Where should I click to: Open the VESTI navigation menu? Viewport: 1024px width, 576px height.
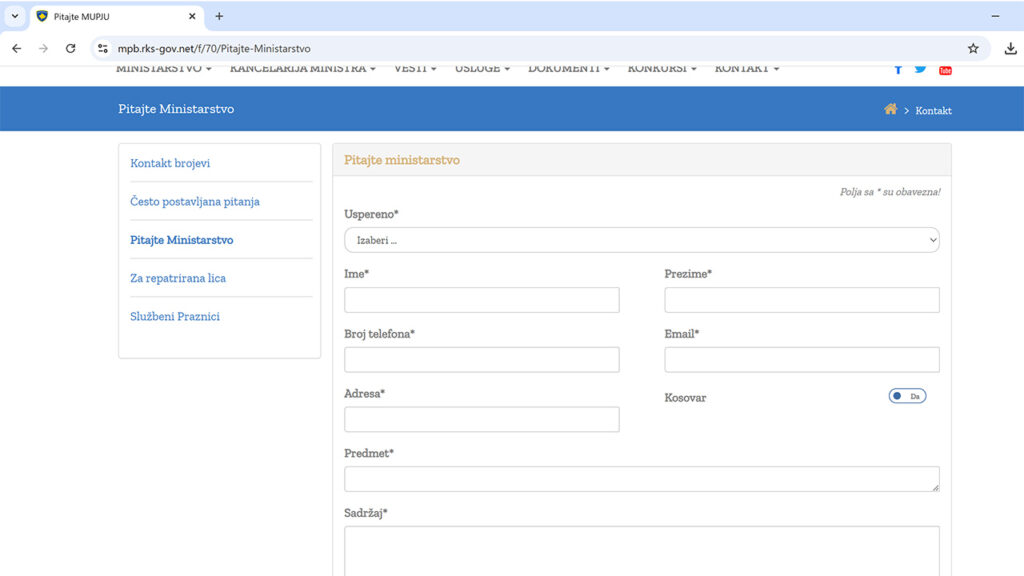pos(415,69)
